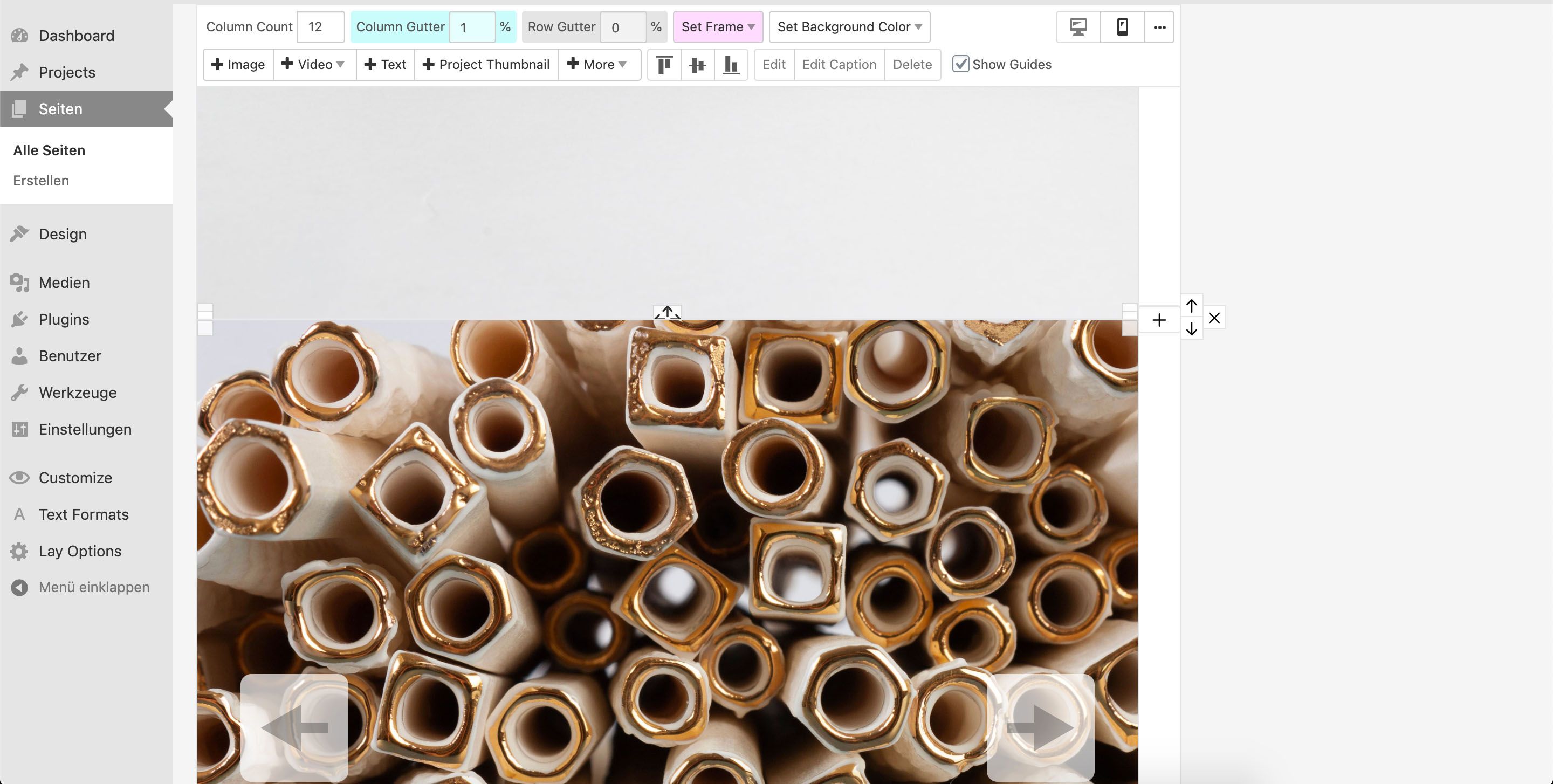
Task: Open the Erstellen submenu link
Action: 41,180
